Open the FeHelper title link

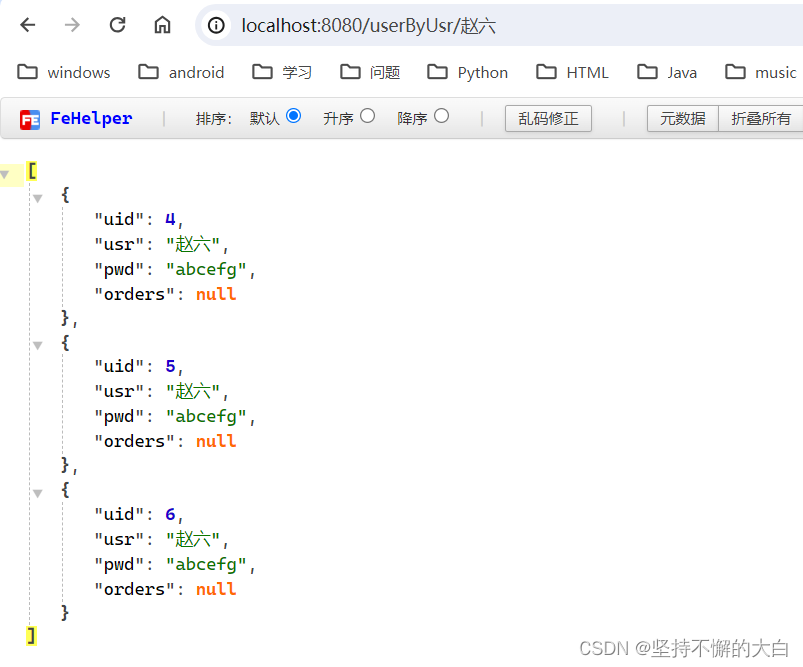pyautogui.click(x=91, y=118)
